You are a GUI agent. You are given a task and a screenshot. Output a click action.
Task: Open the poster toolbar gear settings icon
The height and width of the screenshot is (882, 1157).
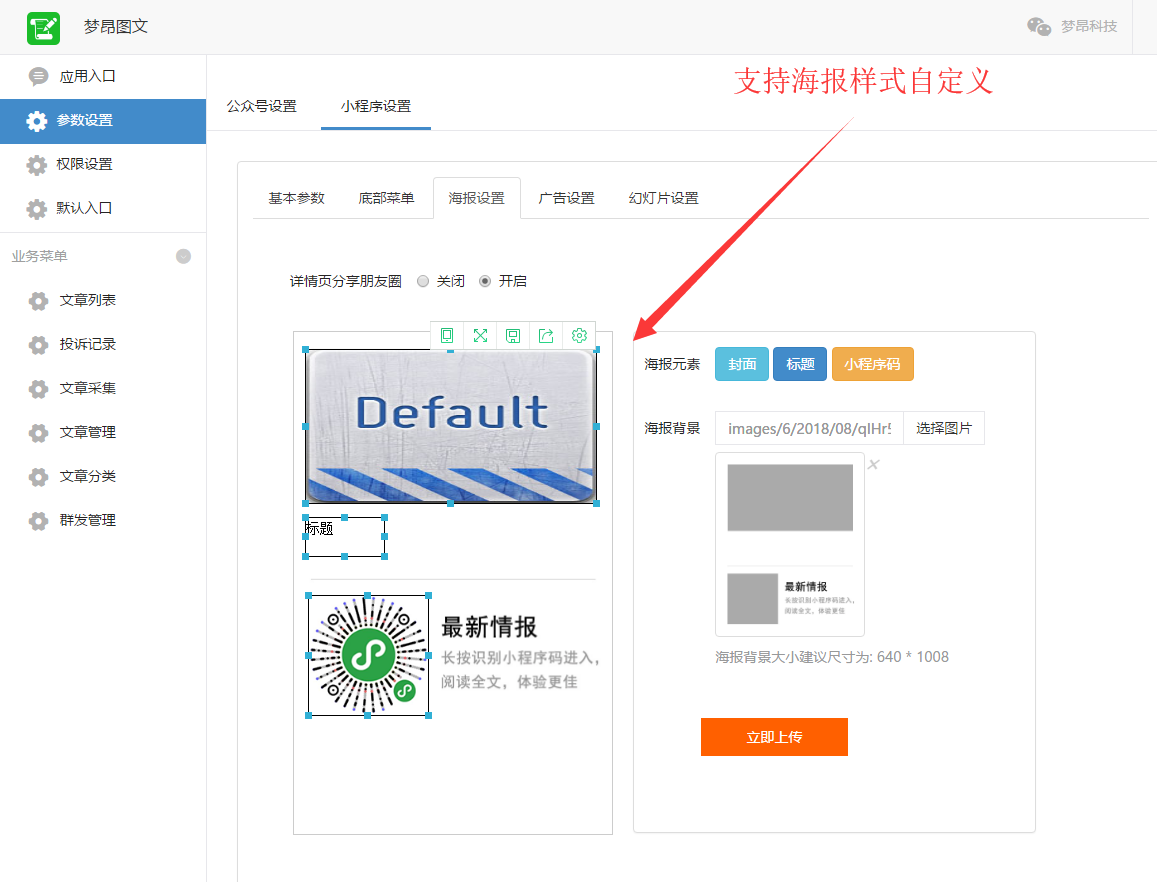click(x=579, y=335)
